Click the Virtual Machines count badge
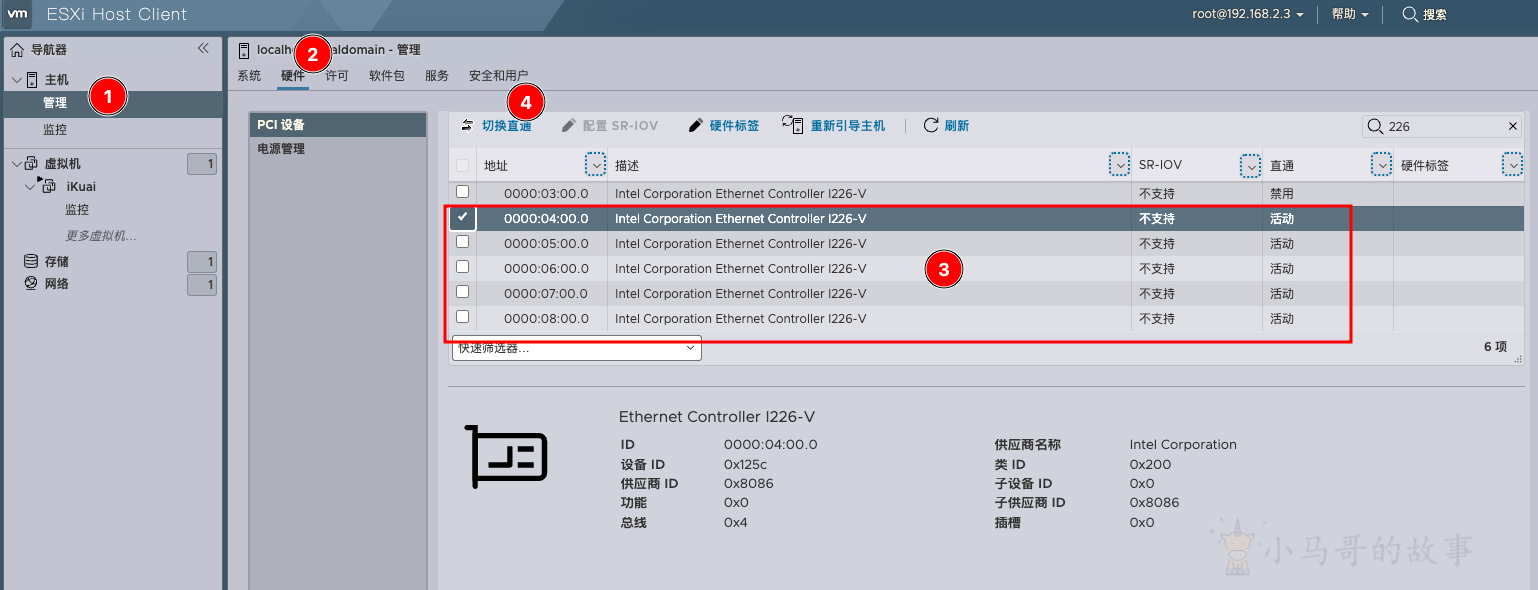Screen dimensions: 1538x590 [x=202, y=164]
